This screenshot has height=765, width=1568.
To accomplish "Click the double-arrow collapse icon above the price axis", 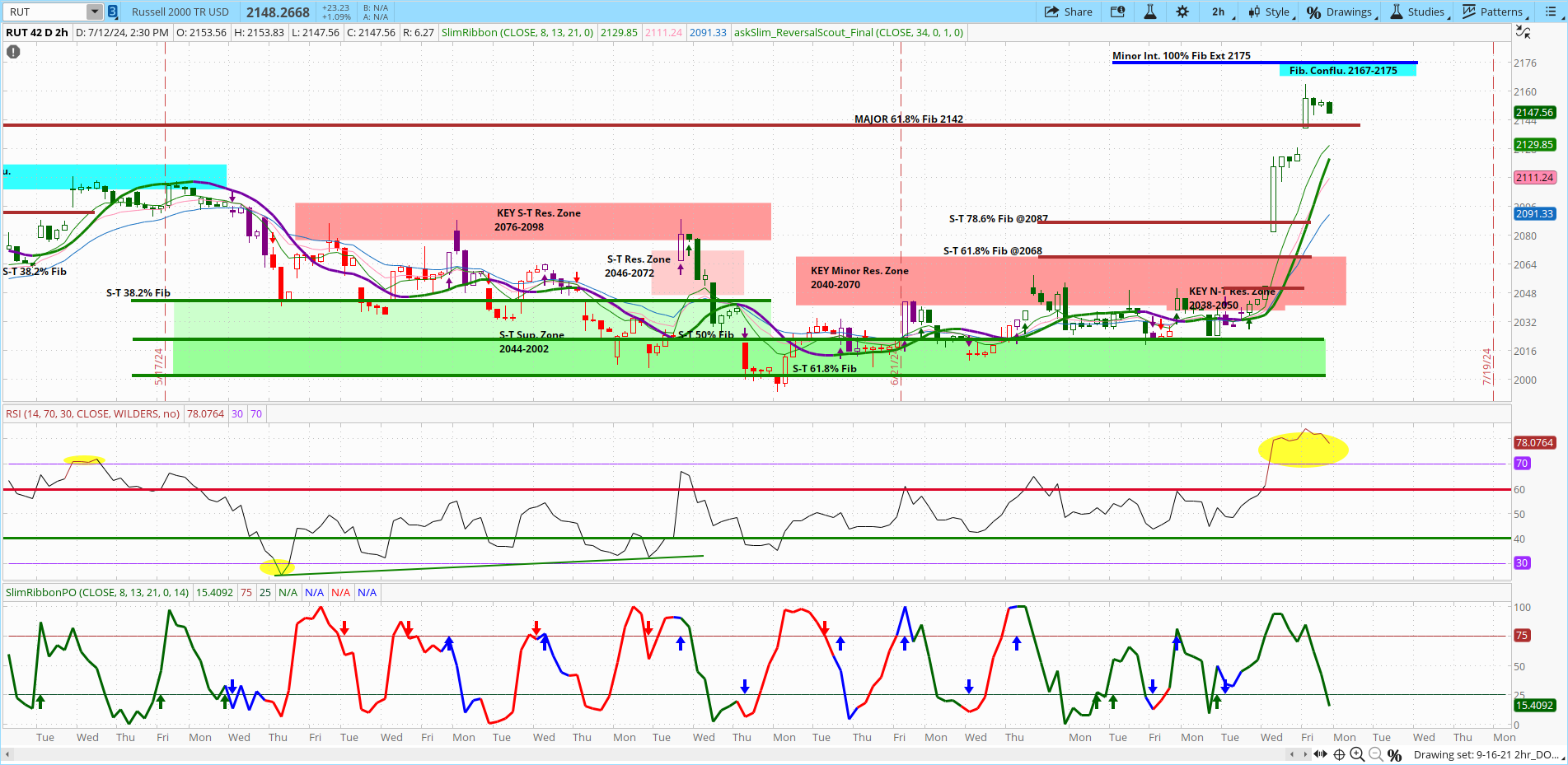I will (x=1524, y=31).
